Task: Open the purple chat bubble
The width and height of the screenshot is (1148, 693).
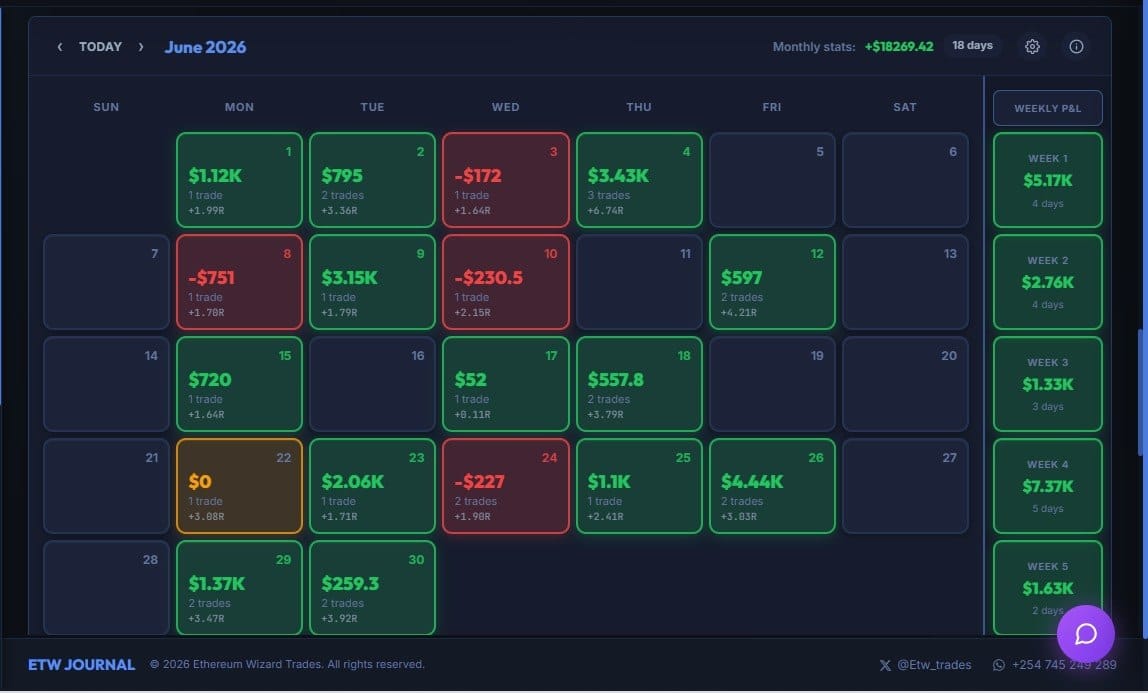Action: [x=1086, y=634]
